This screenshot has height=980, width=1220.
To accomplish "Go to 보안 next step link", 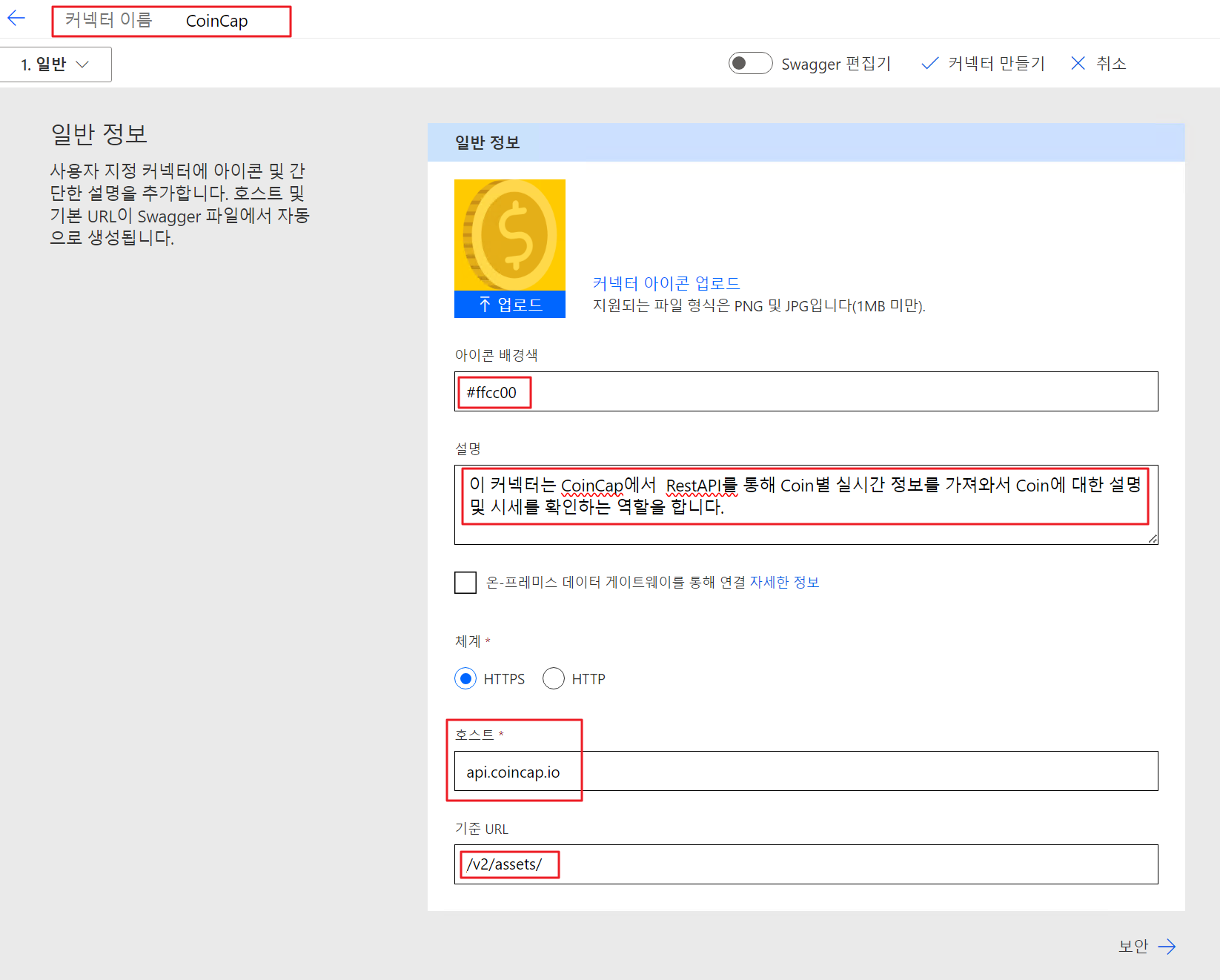I will click(x=1147, y=946).
